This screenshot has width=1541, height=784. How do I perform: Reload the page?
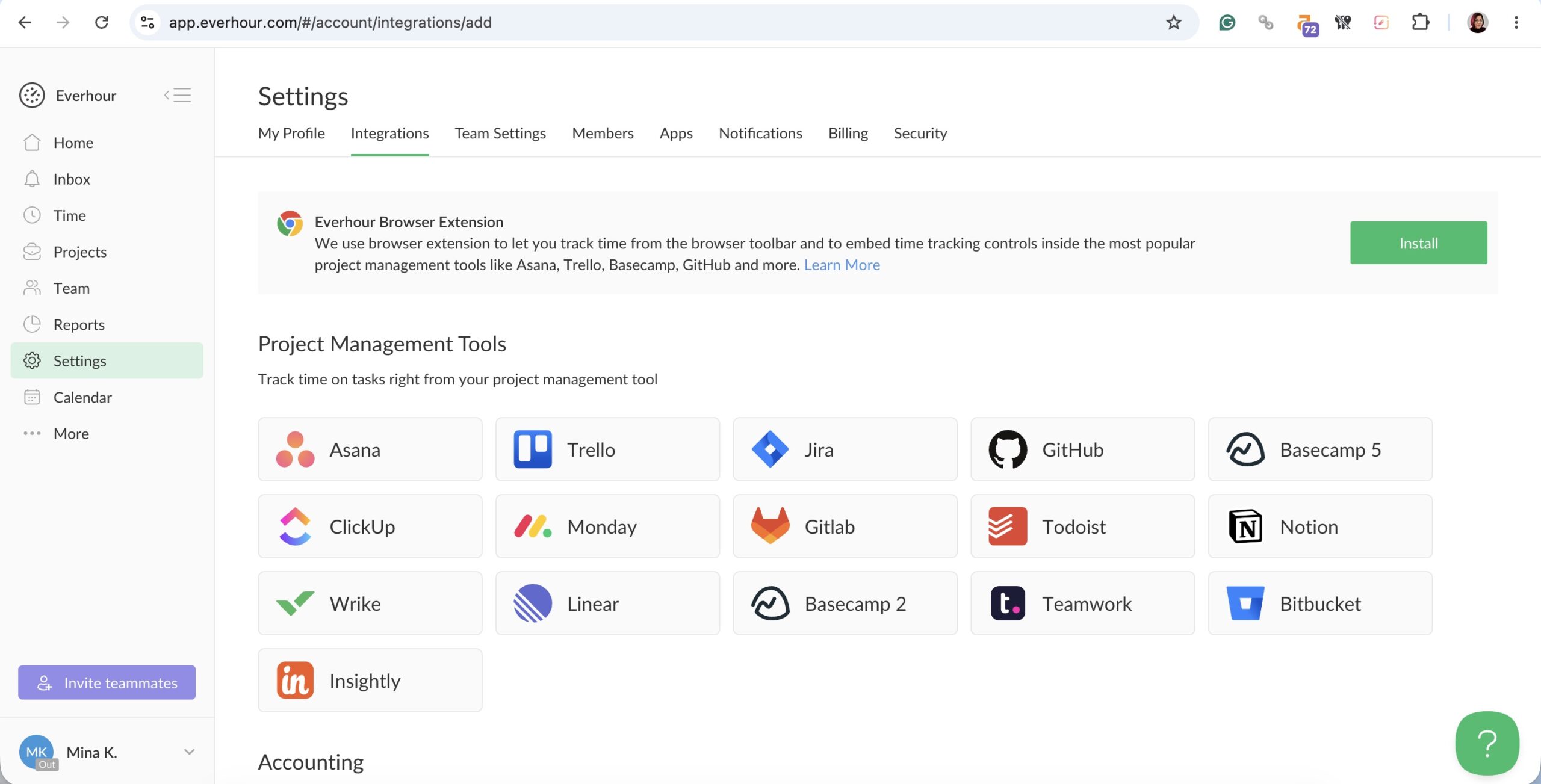coord(102,23)
